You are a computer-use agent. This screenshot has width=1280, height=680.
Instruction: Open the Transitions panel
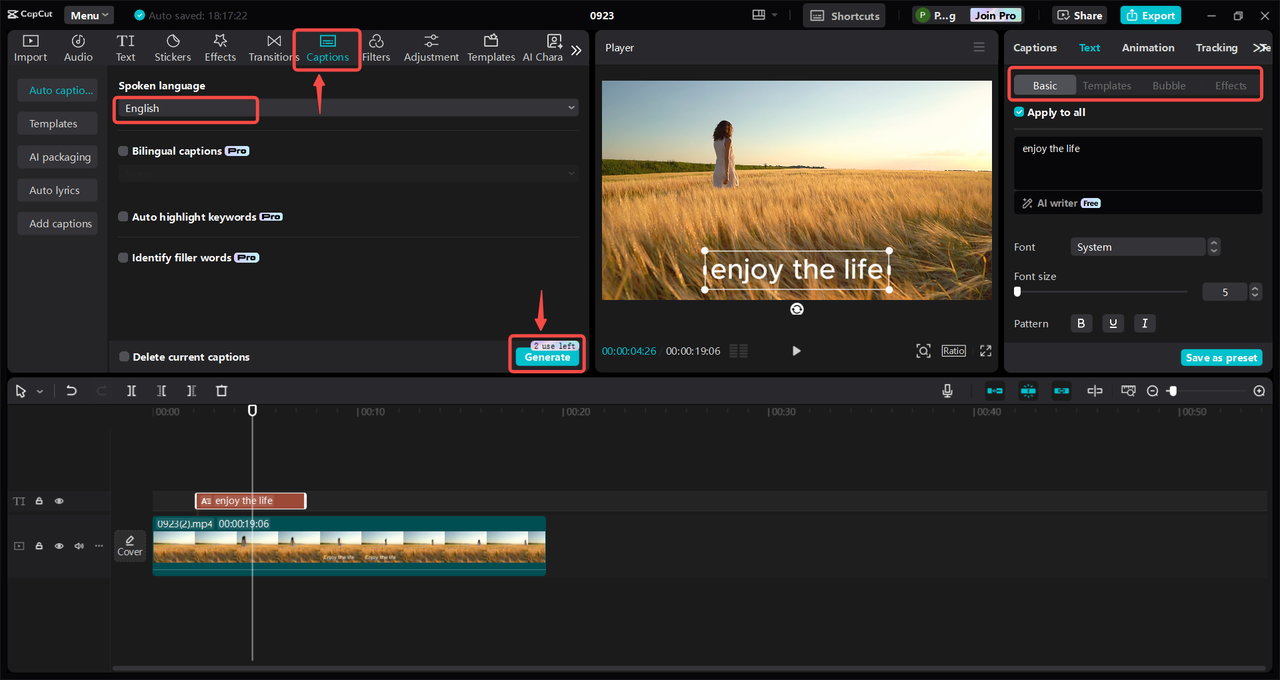click(x=273, y=48)
